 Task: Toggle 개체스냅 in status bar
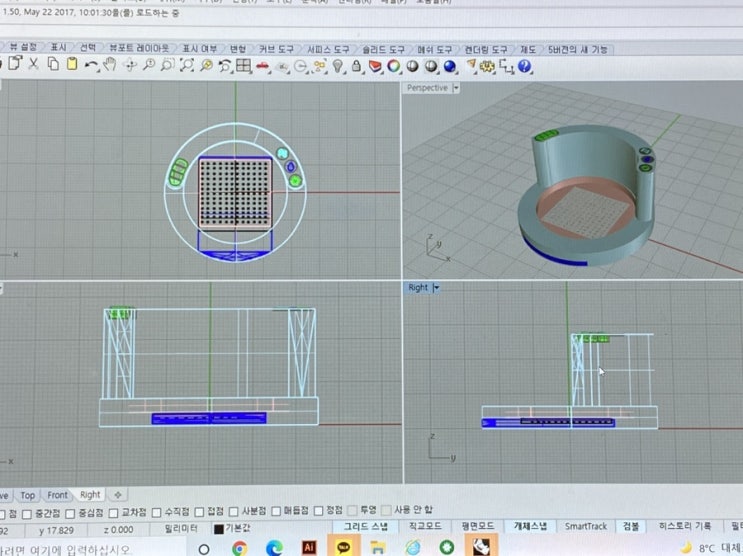[530, 526]
